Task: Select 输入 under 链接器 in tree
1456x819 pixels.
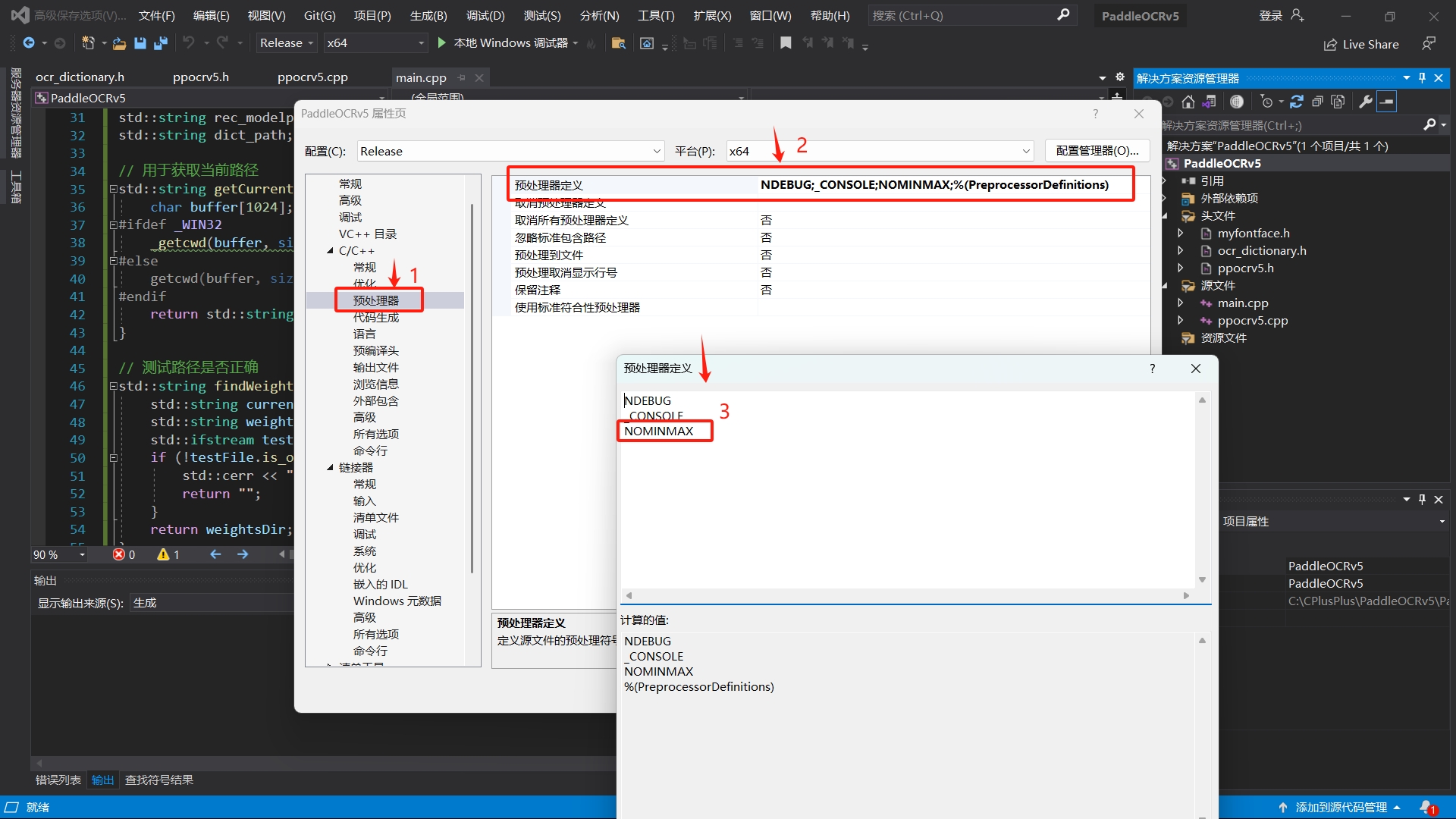Action: point(364,500)
